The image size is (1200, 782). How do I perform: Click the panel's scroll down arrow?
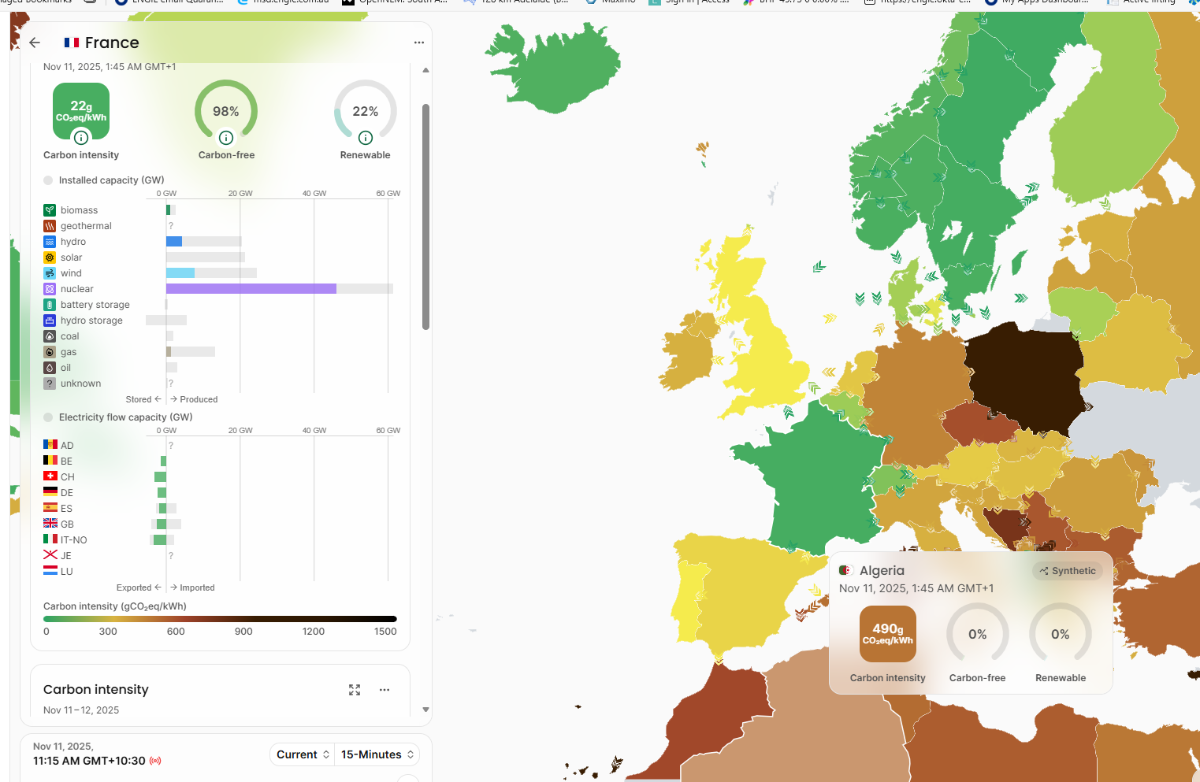pyautogui.click(x=426, y=709)
